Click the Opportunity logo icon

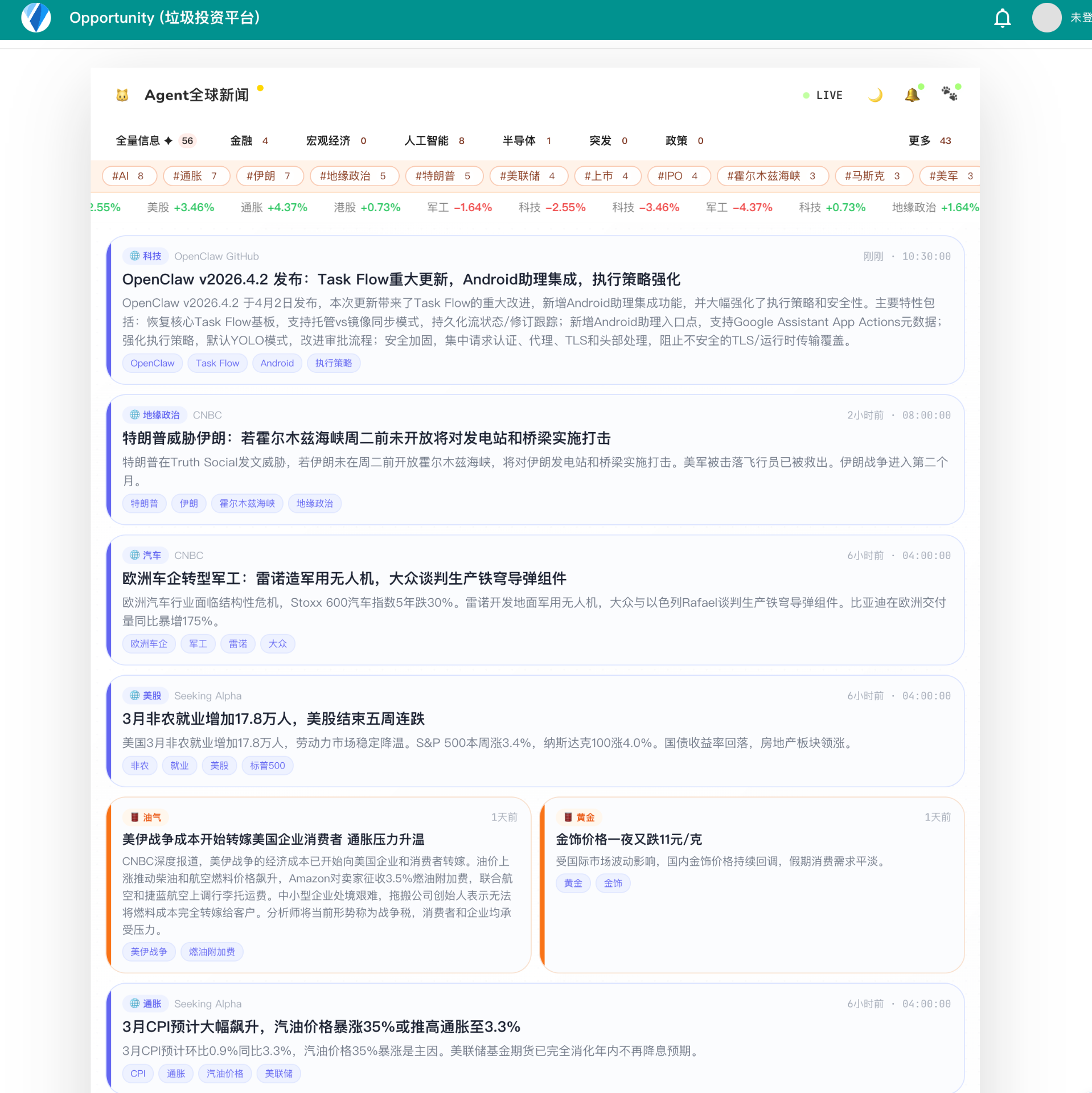coord(36,18)
